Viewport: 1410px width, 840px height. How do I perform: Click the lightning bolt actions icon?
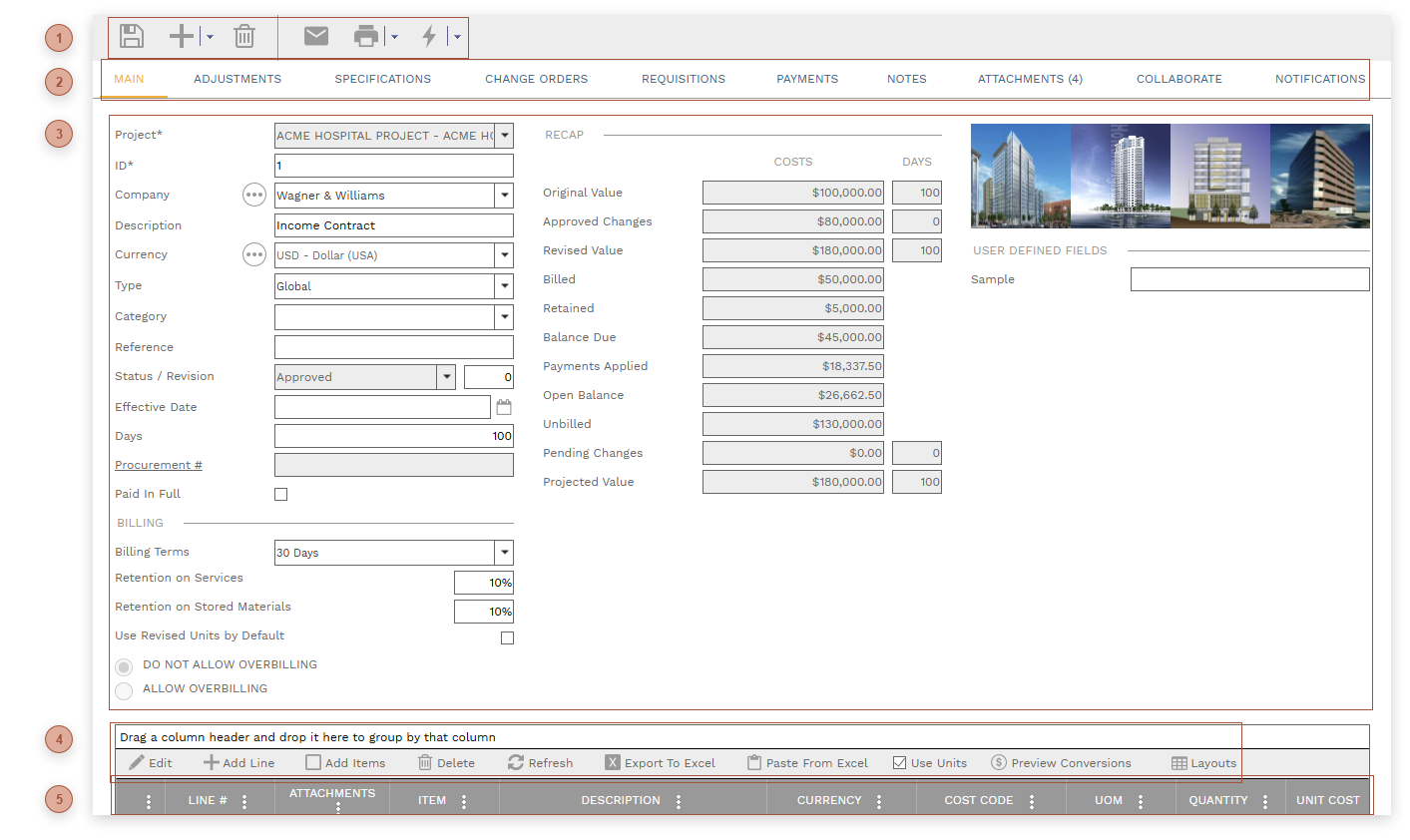(429, 37)
